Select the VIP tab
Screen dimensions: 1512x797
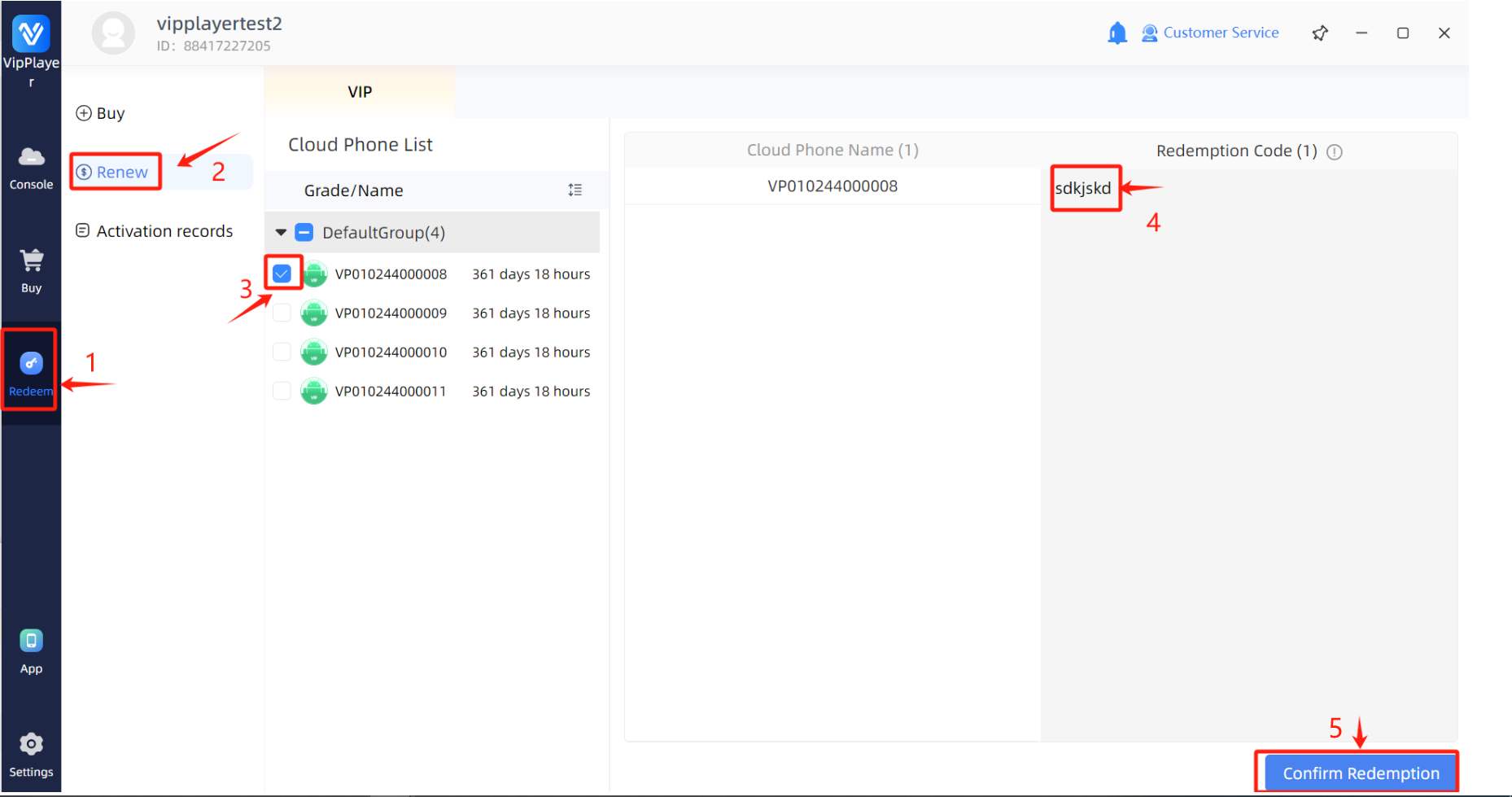[360, 92]
